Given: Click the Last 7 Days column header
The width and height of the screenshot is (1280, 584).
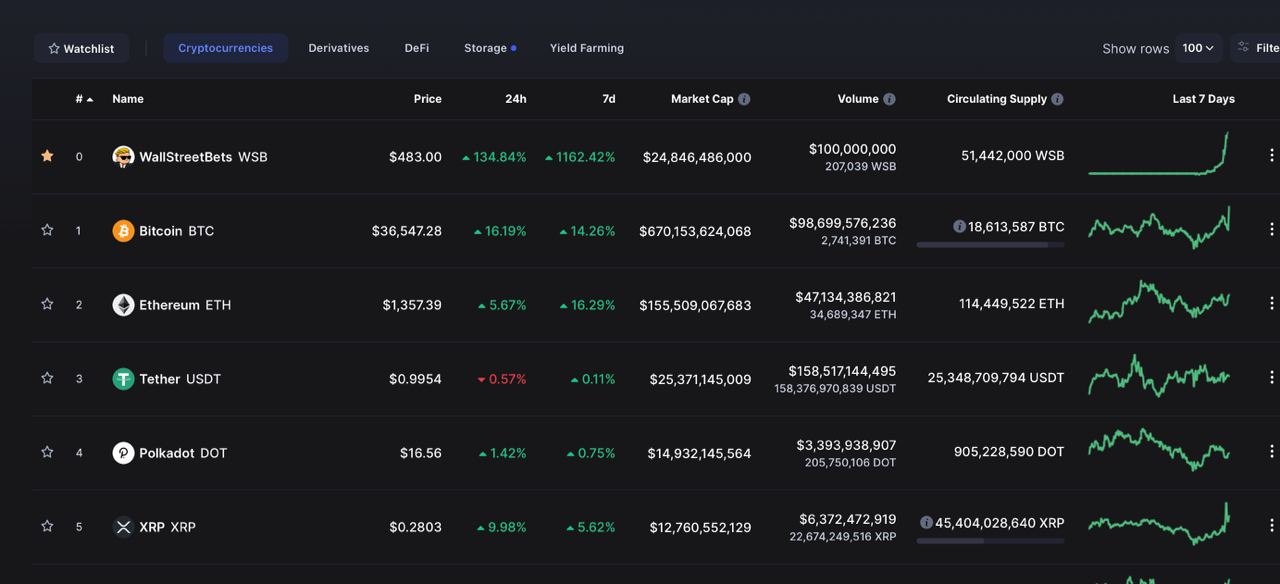Looking at the screenshot, I should [x=1203, y=99].
